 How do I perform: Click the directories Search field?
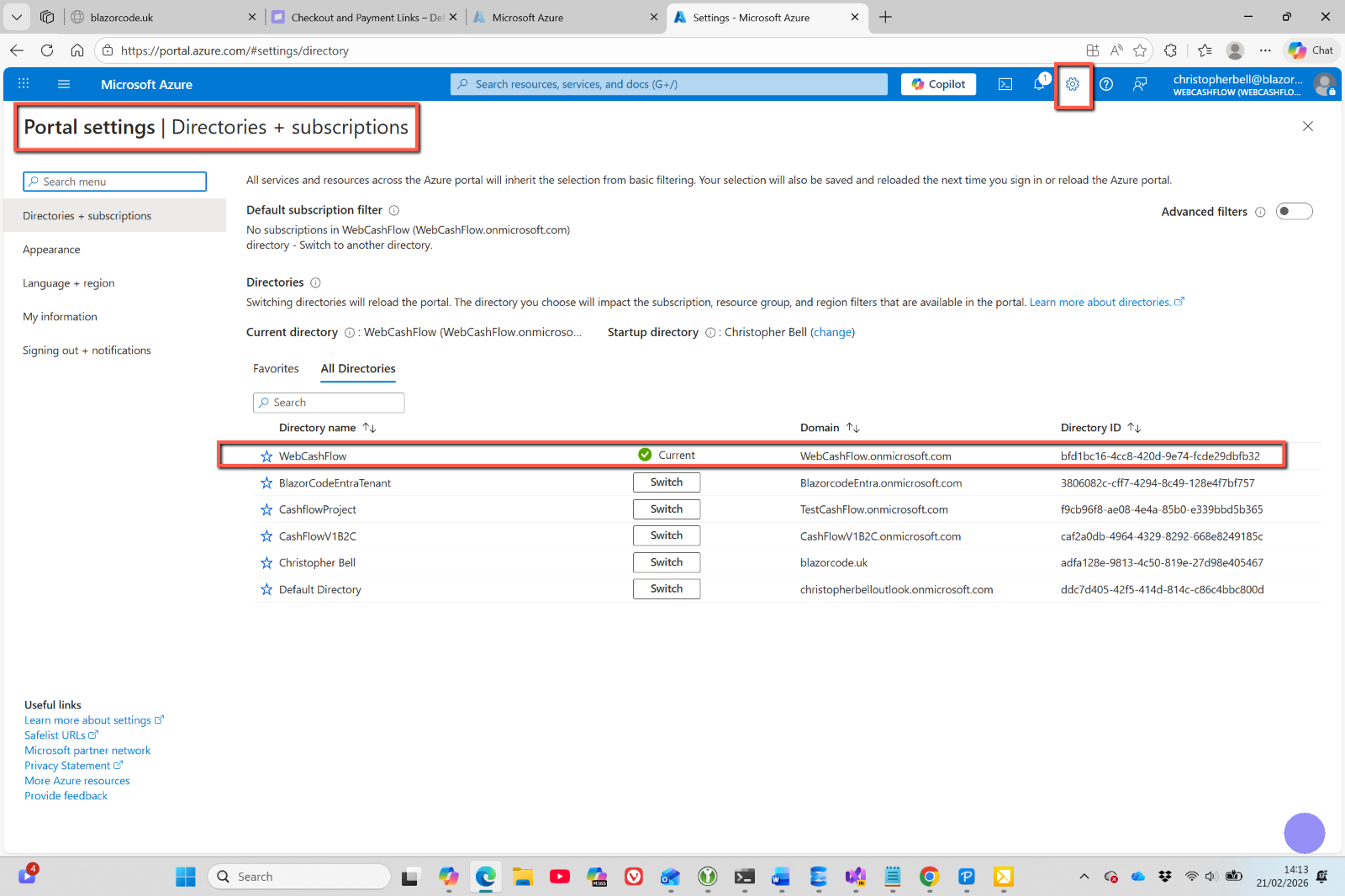329,403
